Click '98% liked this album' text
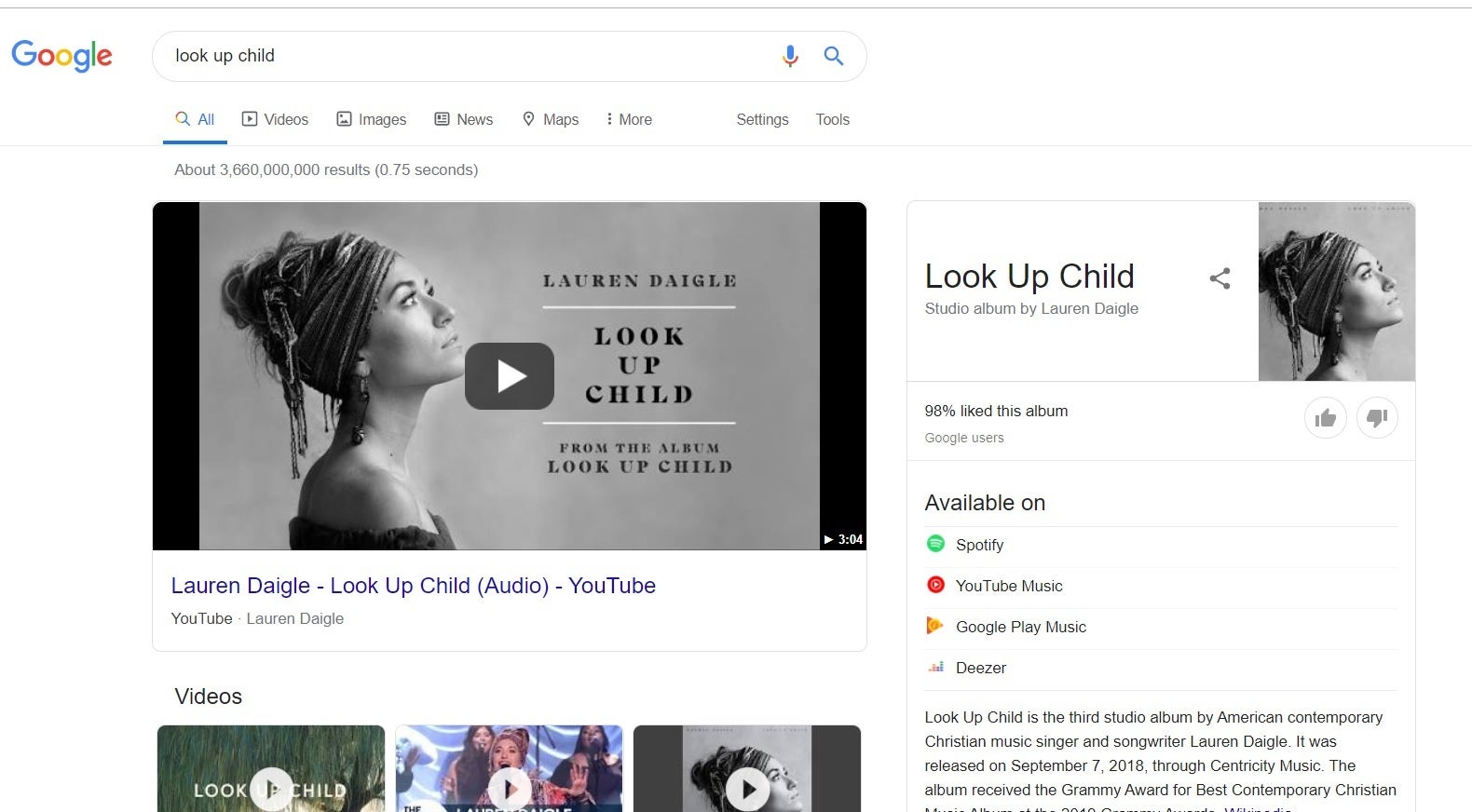Image resolution: width=1472 pixels, height=812 pixels. (x=996, y=411)
